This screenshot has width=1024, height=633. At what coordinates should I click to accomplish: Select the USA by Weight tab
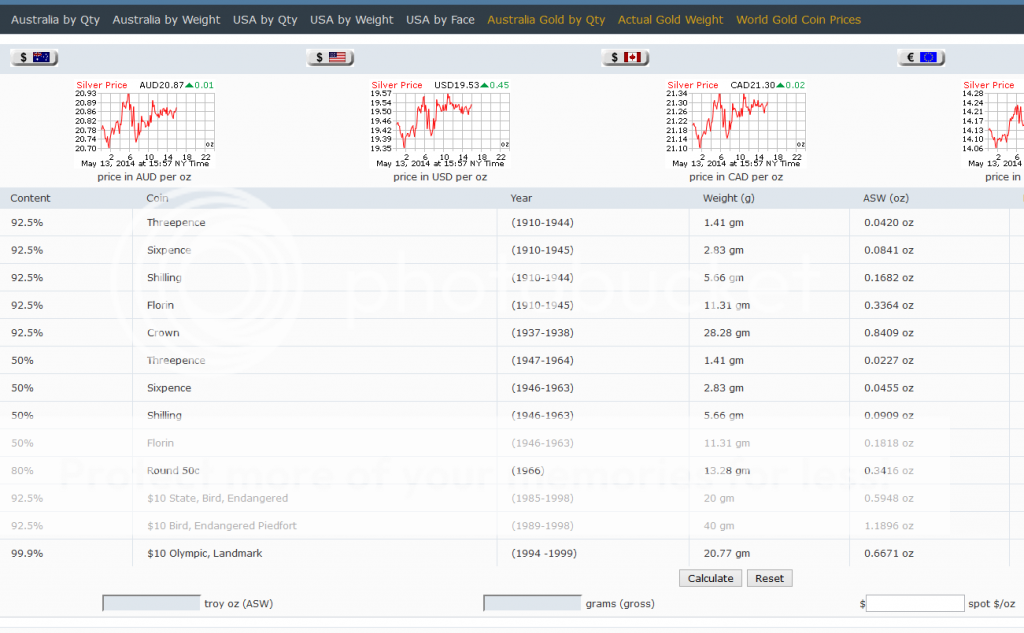[x=352, y=20]
